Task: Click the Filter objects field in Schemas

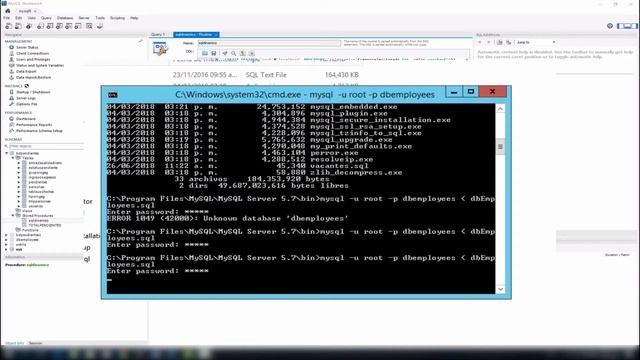Action: (x=46, y=146)
